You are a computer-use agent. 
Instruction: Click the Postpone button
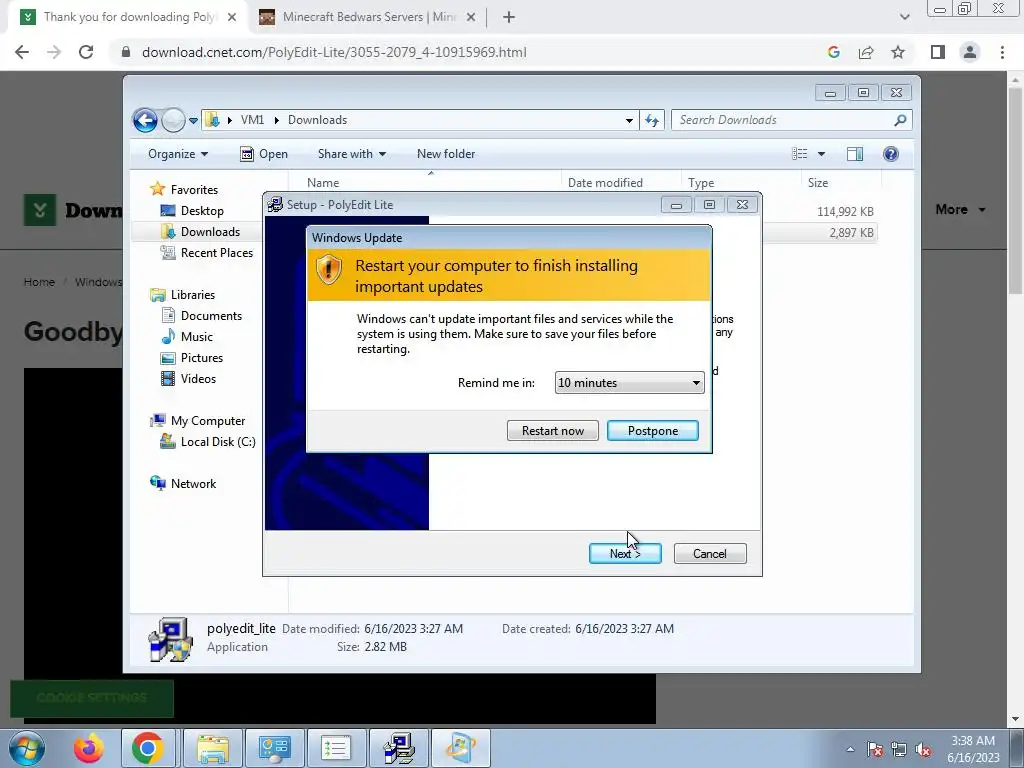pyautogui.click(x=652, y=430)
